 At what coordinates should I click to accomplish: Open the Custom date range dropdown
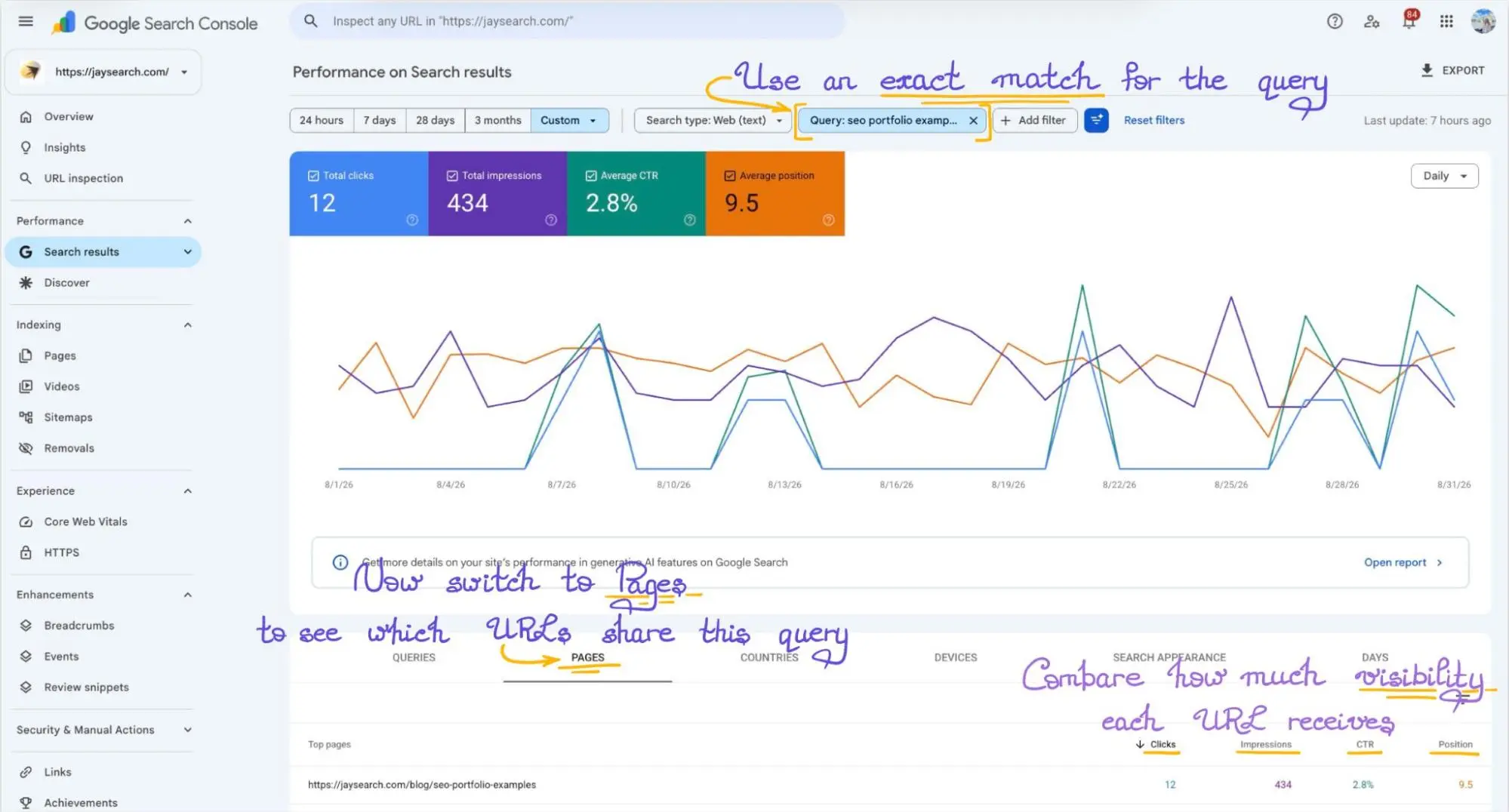(569, 120)
